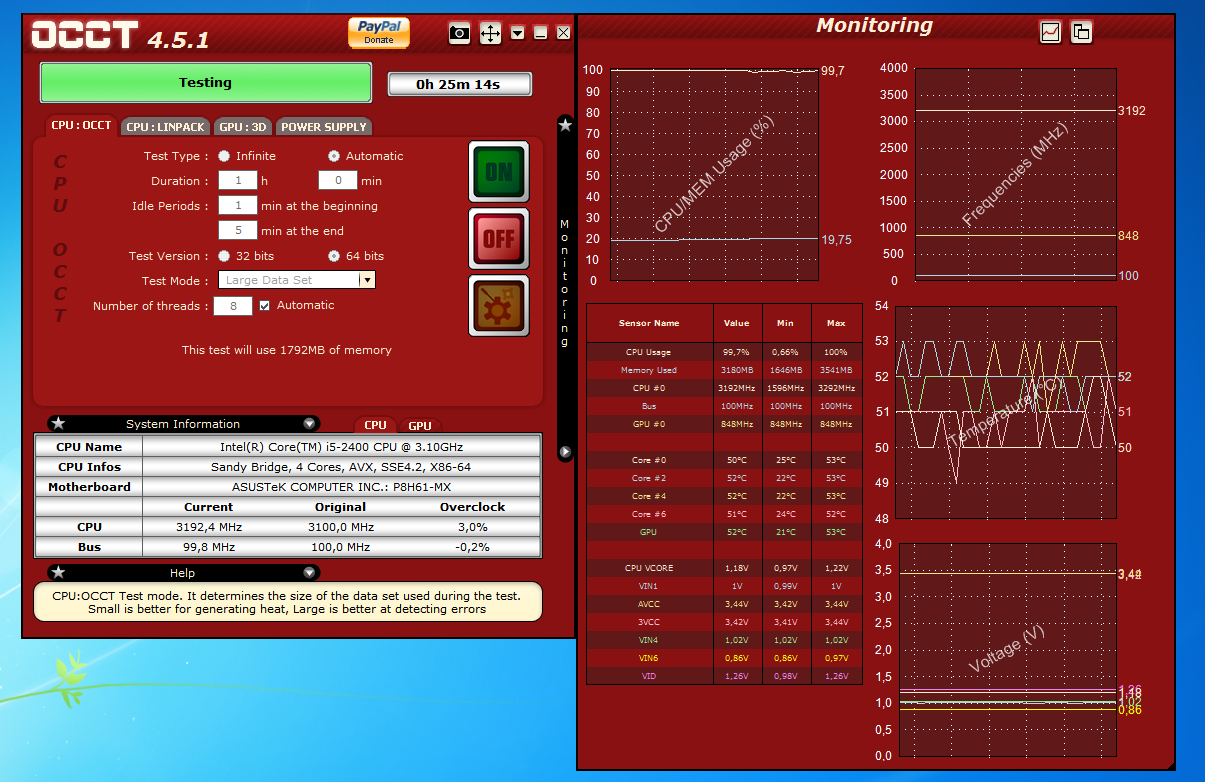
Task: Click the Core #6 temperature row
Action: coord(724,514)
